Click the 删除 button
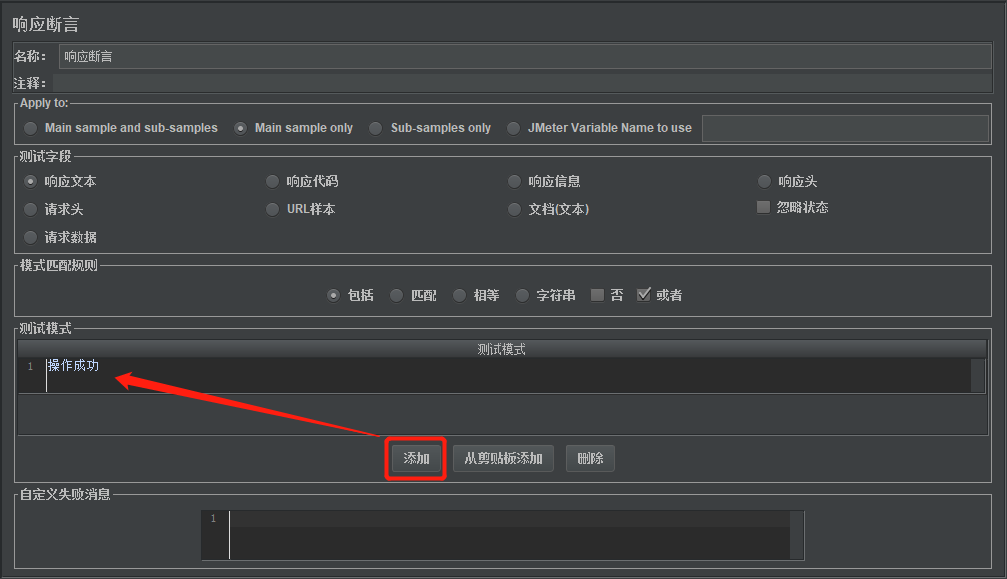The width and height of the screenshot is (1007, 579). pyautogui.click(x=590, y=458)
